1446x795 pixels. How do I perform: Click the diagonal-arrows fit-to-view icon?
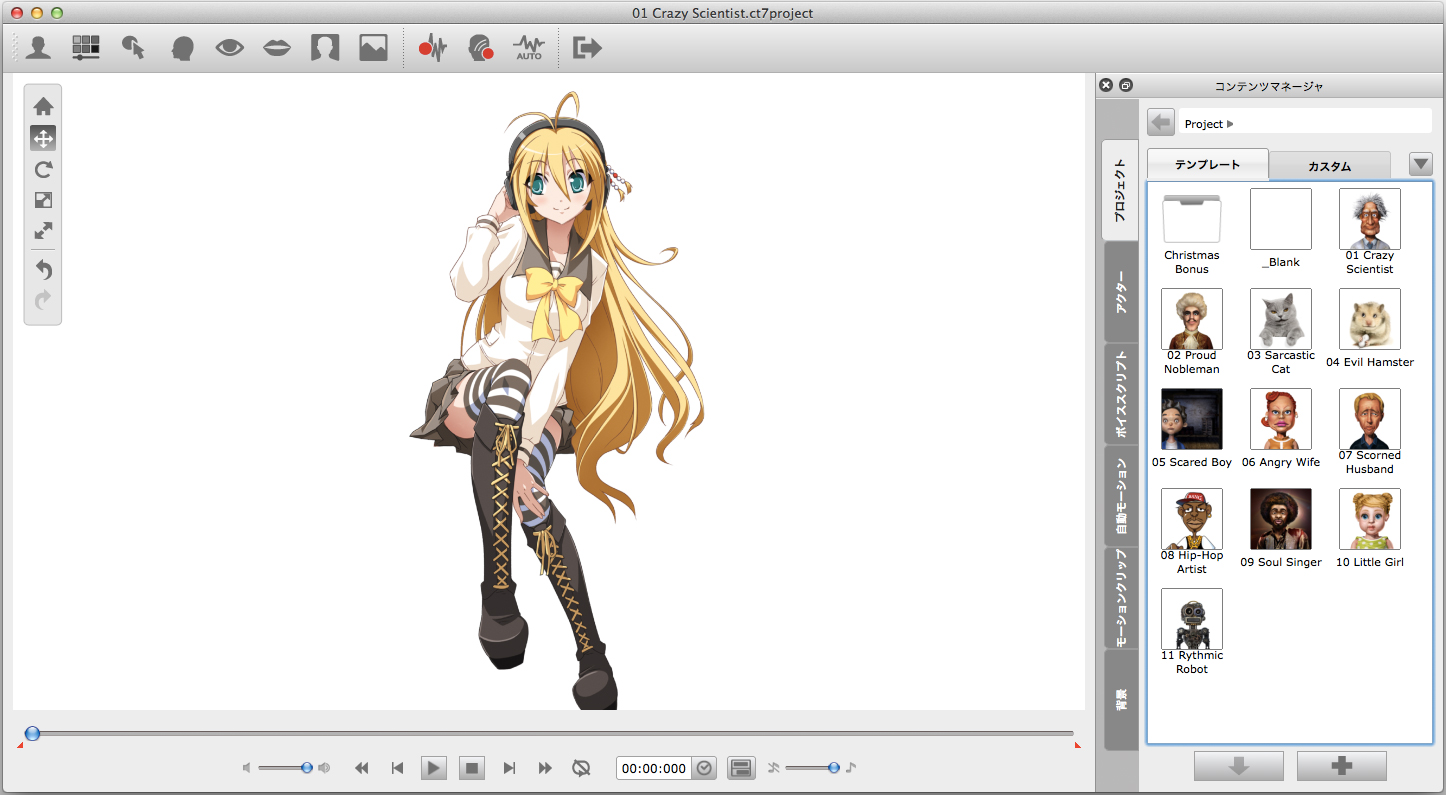tap(43, 231)
